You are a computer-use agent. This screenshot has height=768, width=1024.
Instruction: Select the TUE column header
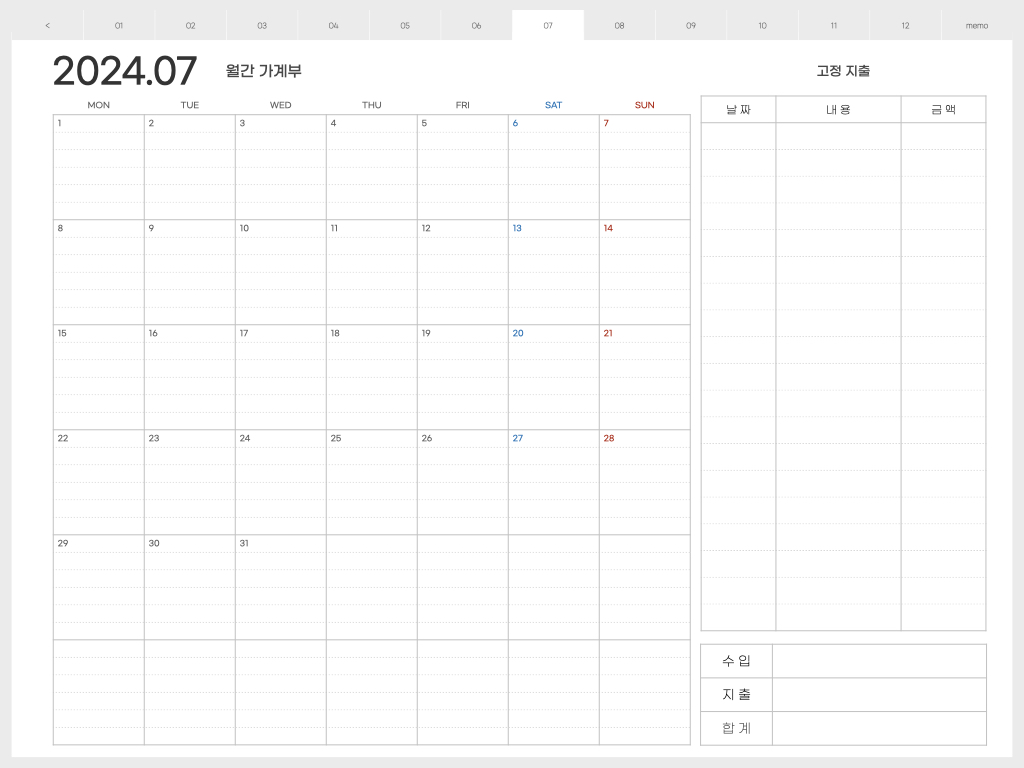click(x=190, y=105)
